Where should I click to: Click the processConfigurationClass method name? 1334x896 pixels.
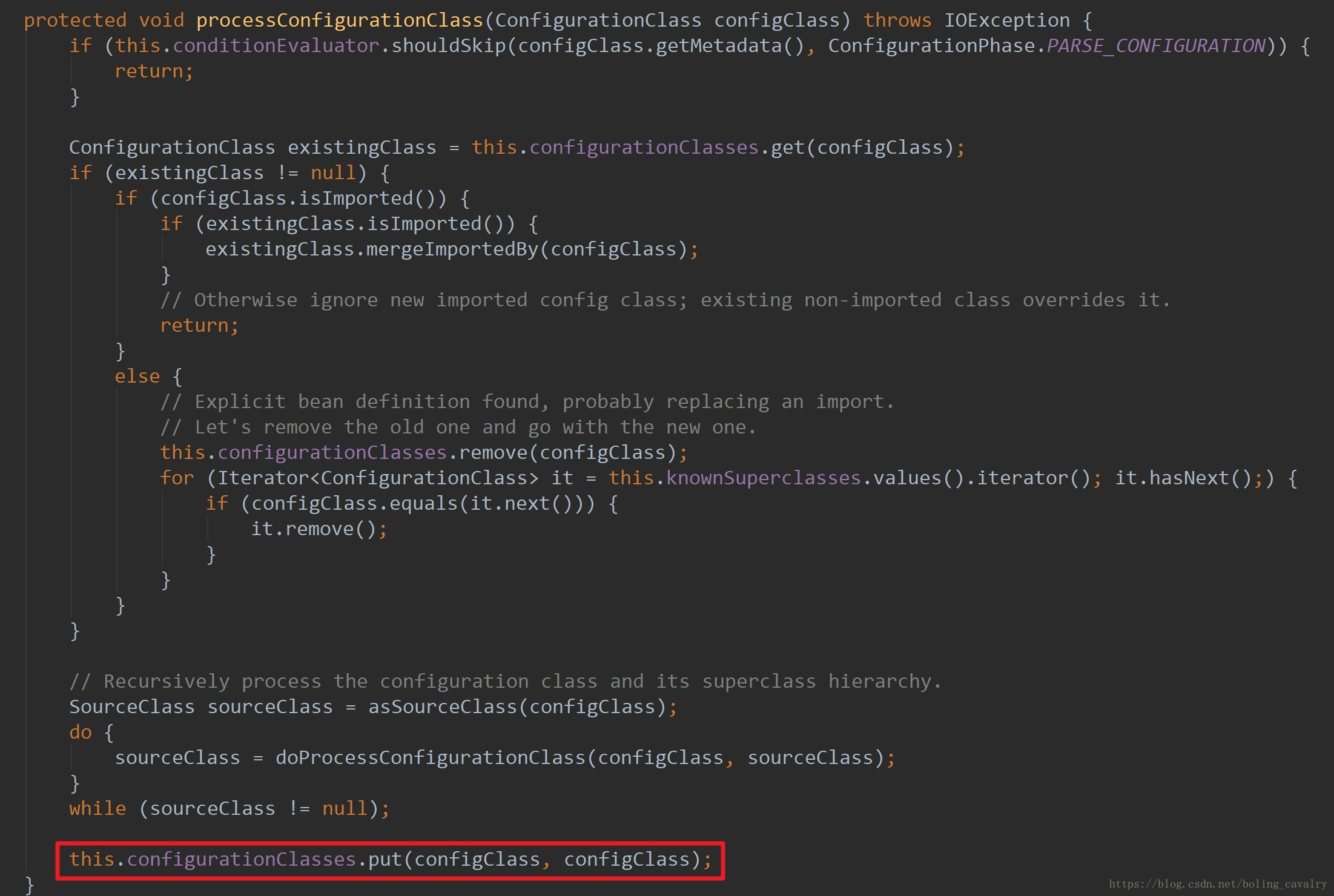[339, 21]
